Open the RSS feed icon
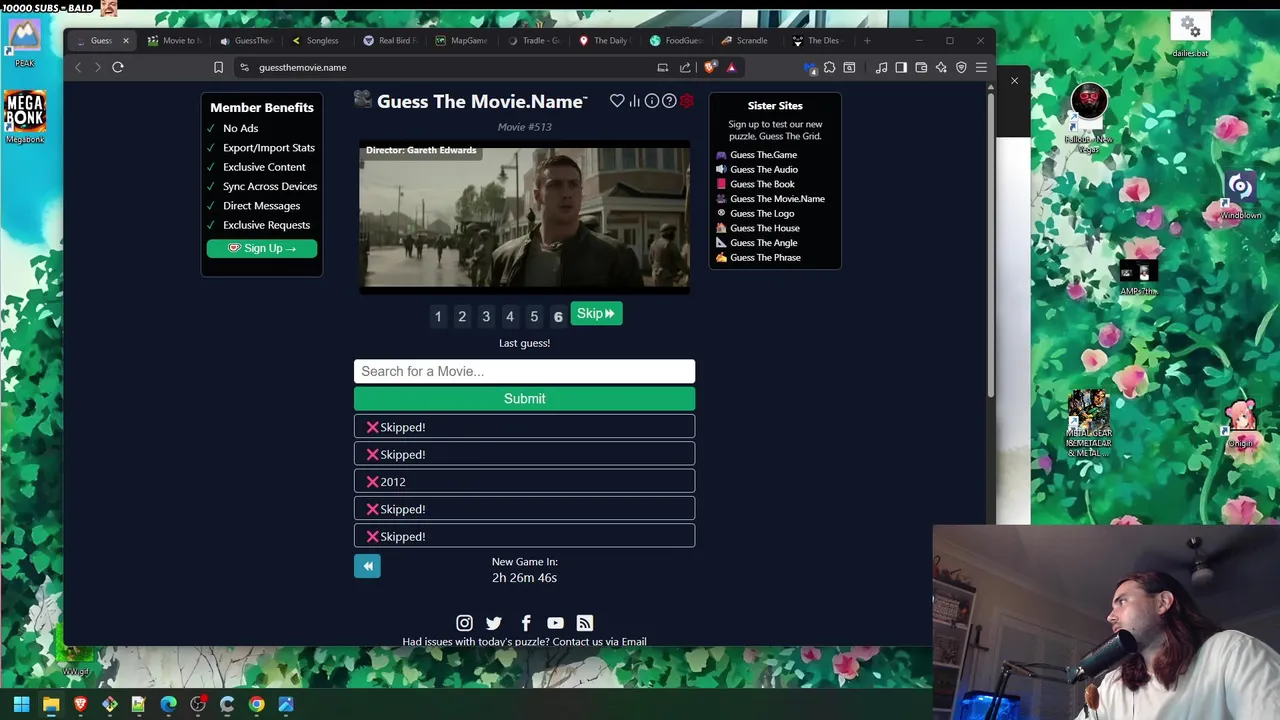This screenshot has height=720, width=1280. coord(585,623)
